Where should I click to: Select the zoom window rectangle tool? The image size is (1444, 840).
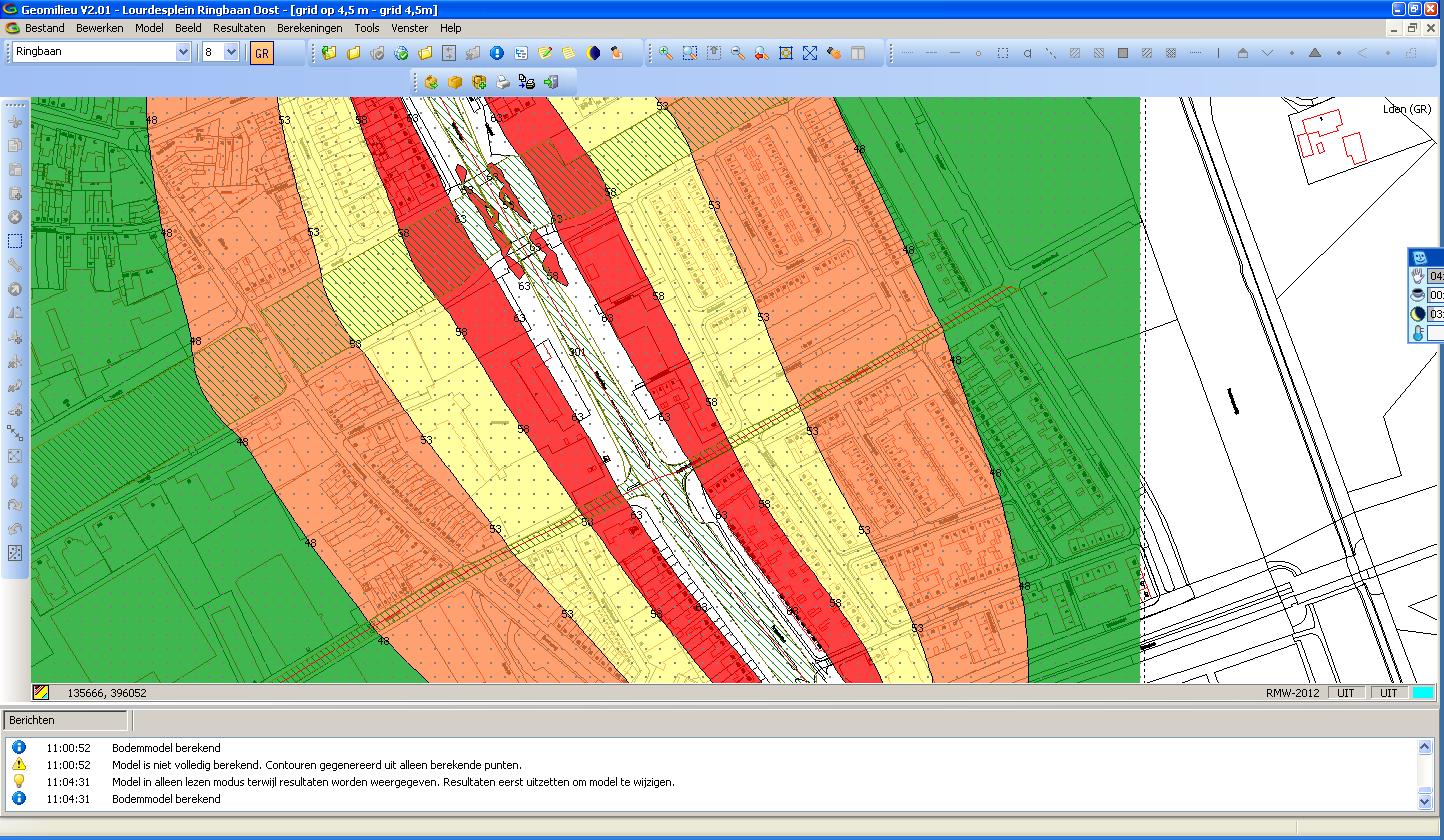[690, 53]
